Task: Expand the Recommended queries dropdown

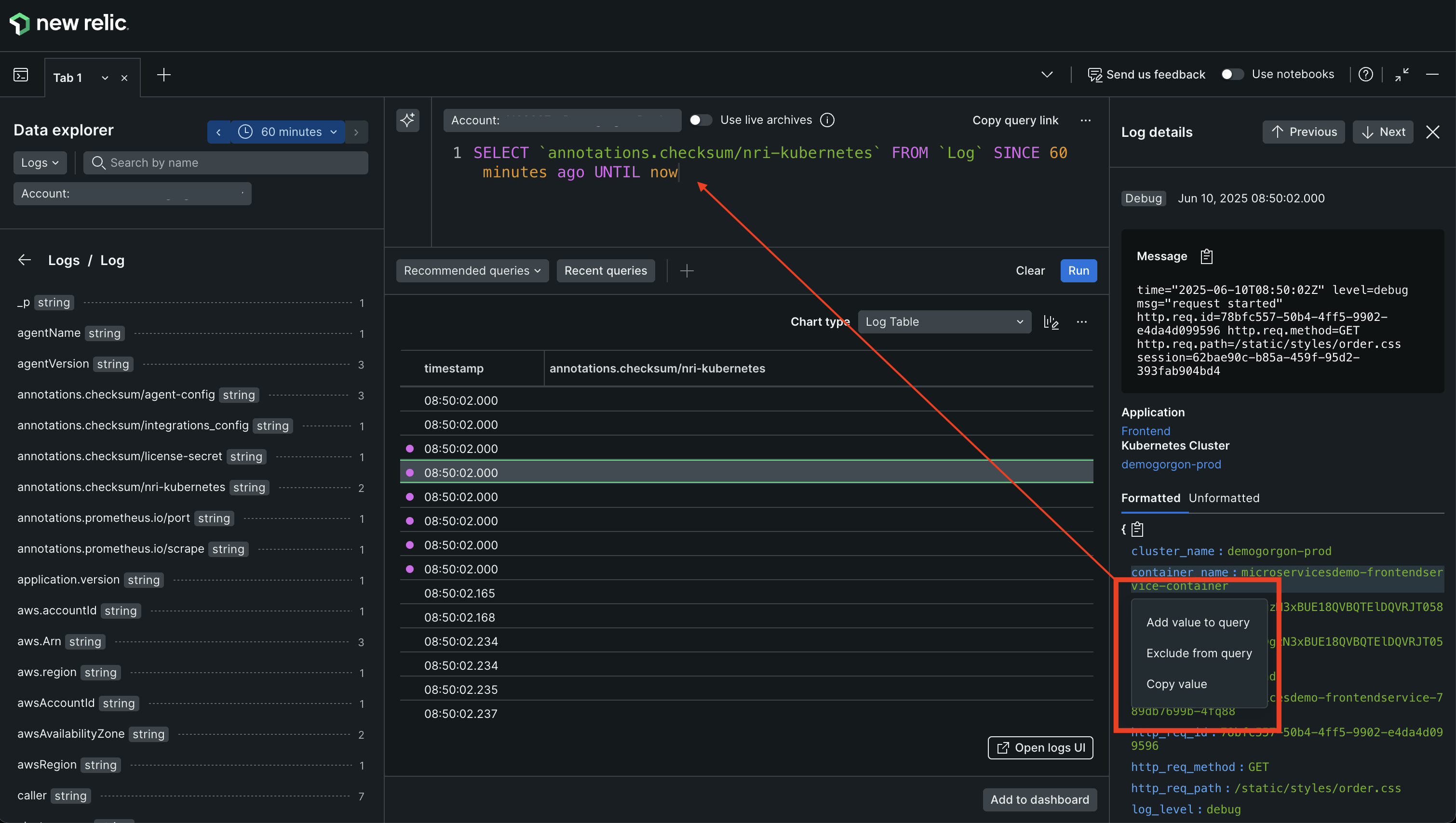Action: click(x=472, y=271)
